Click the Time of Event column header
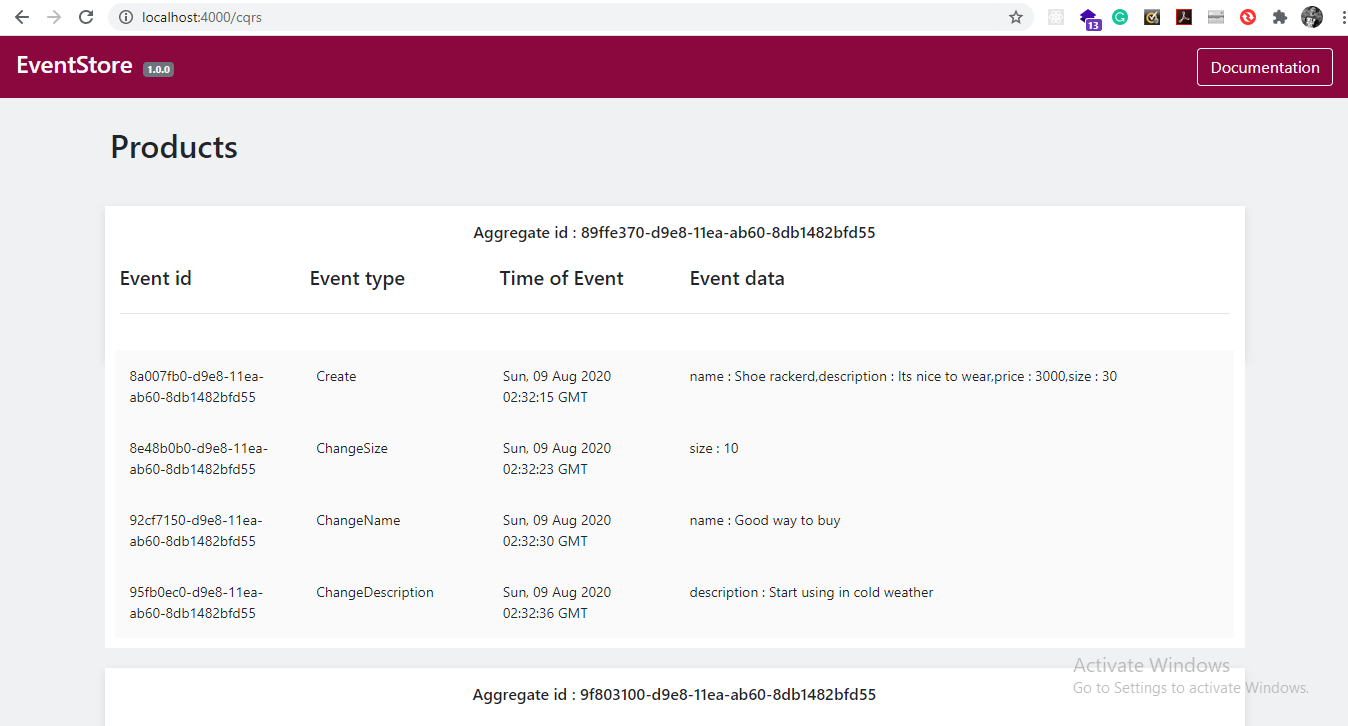This screenshot has width=1348, height=726. click(x=561, y=279)
